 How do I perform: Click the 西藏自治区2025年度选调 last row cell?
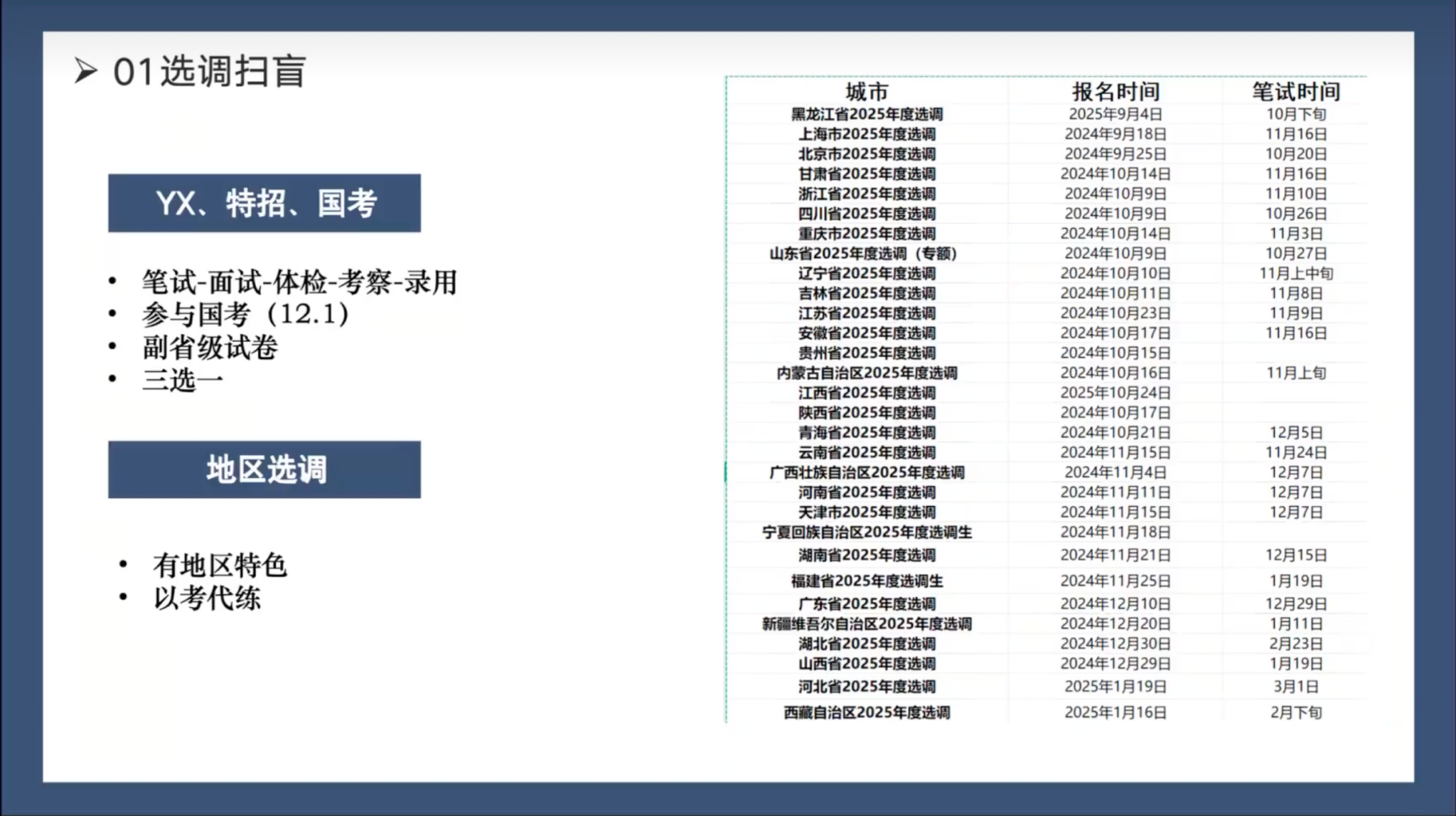pyautogui.click(x=867, y=712)
